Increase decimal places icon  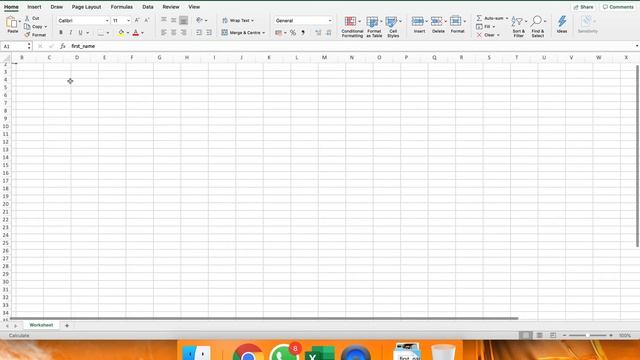pos(318,33)
